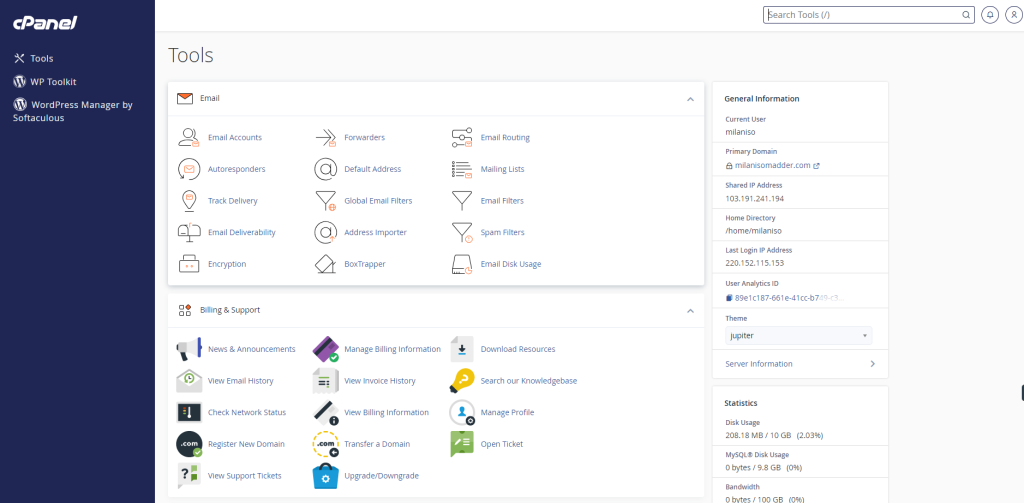Open the Mailing Lists icon
Viewport: 1024px width, 503px height.
click(462, 169)
